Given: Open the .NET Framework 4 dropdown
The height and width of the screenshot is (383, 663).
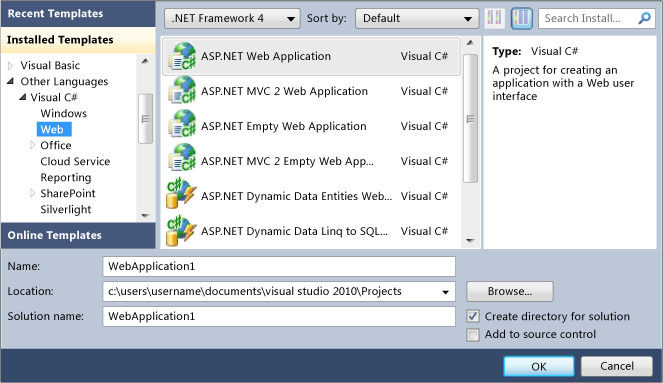Looking at the screenshot, I should [232, 18].
